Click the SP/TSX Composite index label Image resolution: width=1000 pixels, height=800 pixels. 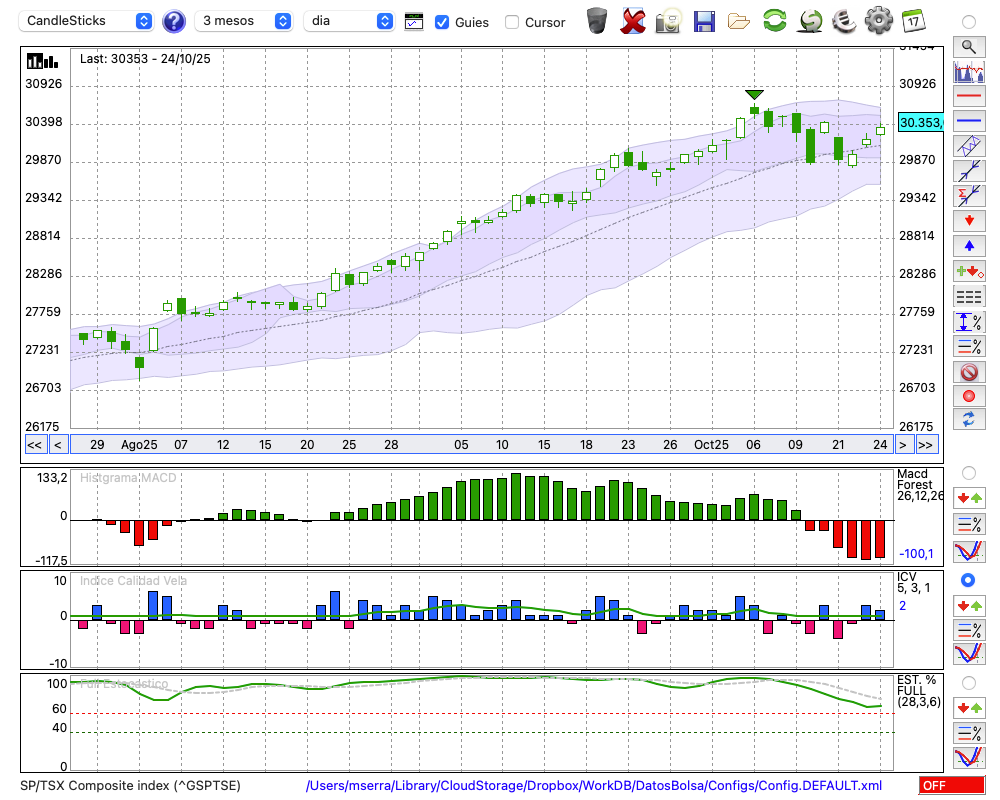pos(130,785)
